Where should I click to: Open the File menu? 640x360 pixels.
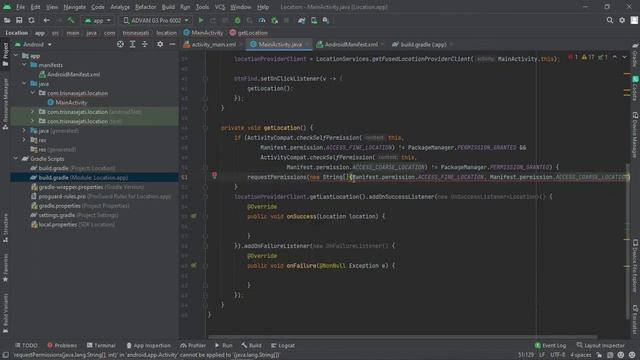point(20,7)
